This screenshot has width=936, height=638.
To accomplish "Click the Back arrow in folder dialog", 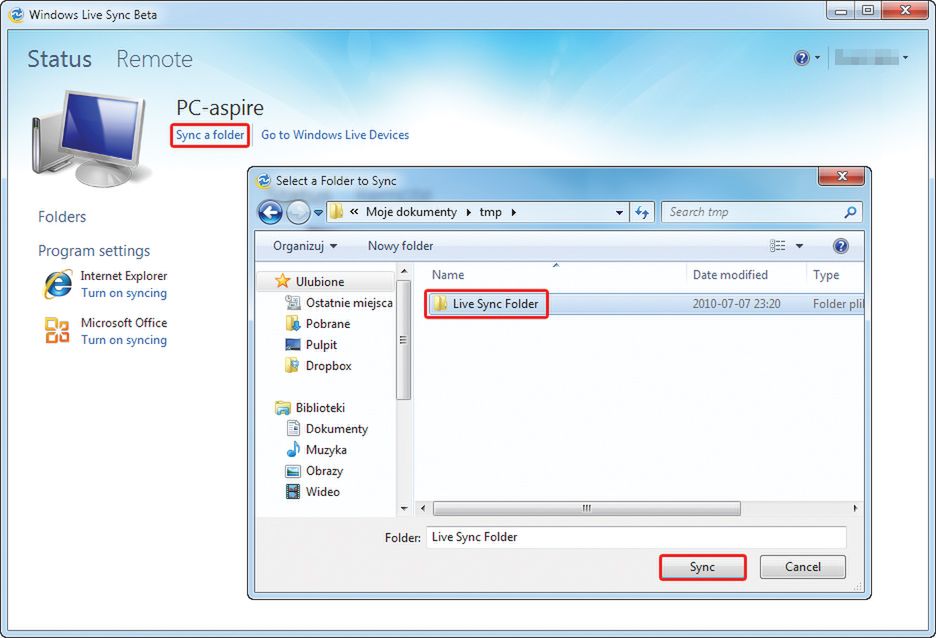I will click(270, 212).
